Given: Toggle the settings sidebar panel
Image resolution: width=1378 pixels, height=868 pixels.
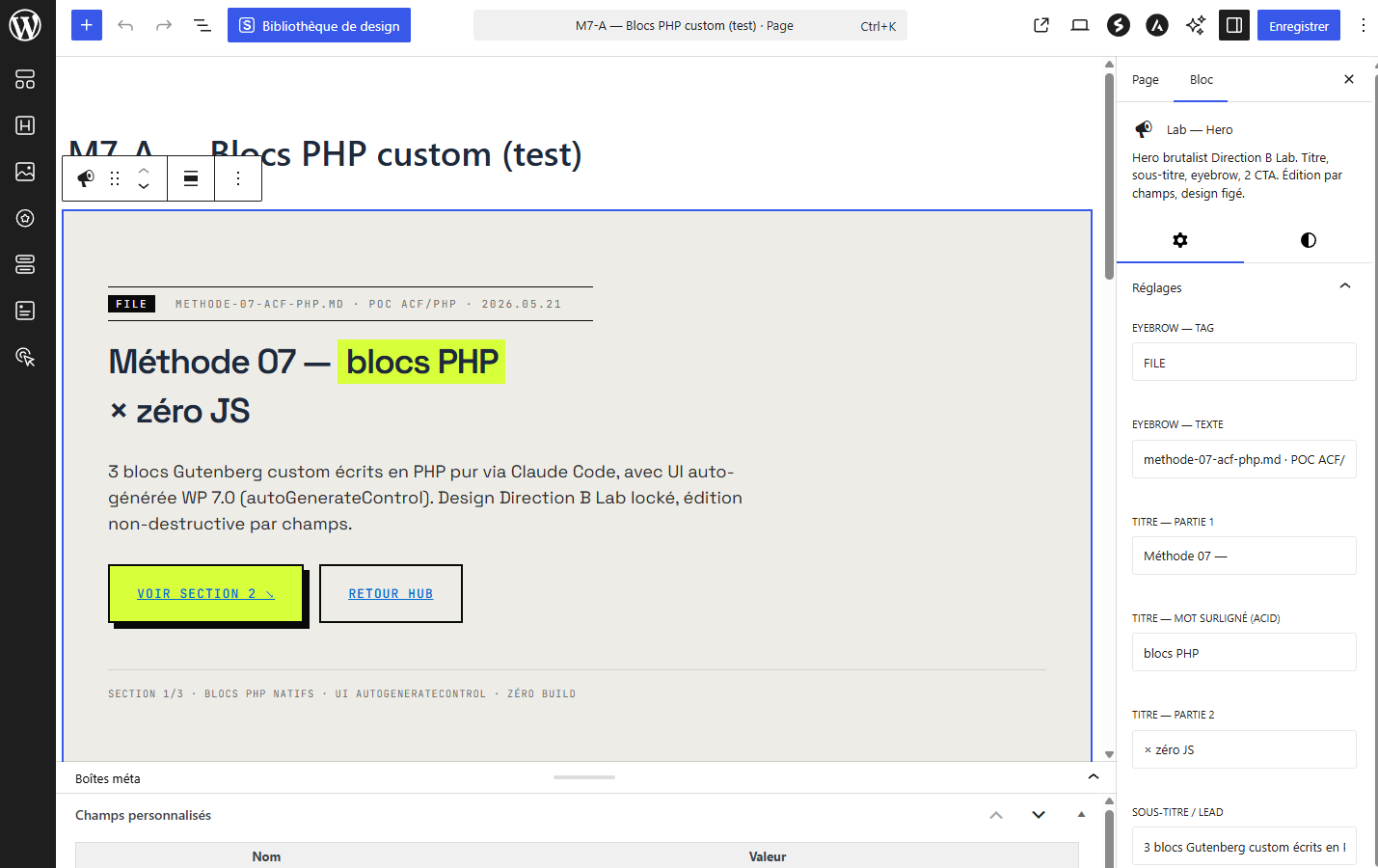Looking at the screenshot, I should (1234, 25).
